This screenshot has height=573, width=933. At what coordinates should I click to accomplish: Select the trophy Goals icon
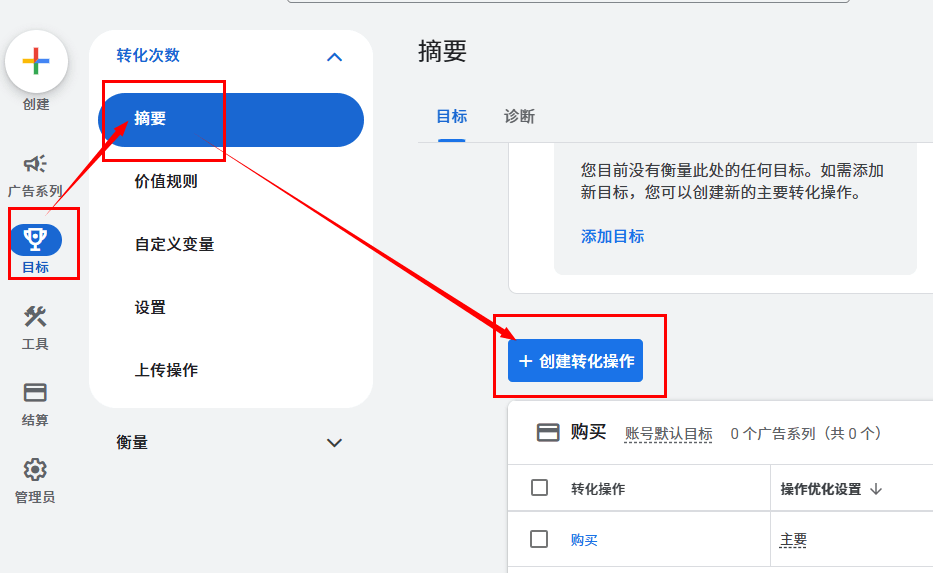click(x=35, y=240)
